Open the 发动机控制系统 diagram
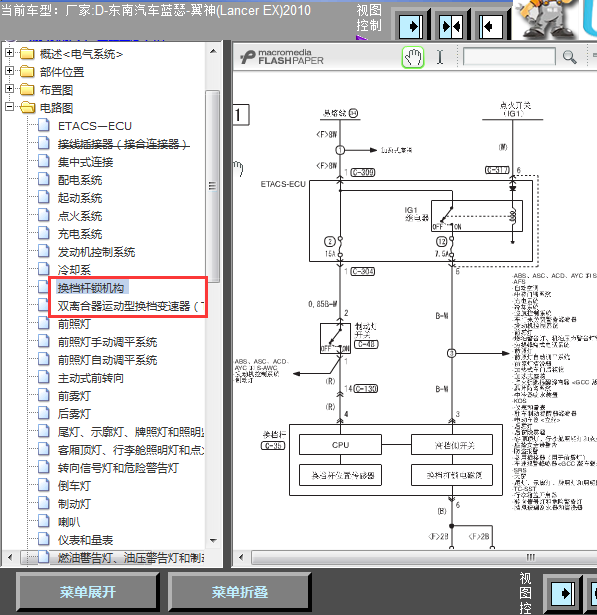597x615 pixels. 96,252
